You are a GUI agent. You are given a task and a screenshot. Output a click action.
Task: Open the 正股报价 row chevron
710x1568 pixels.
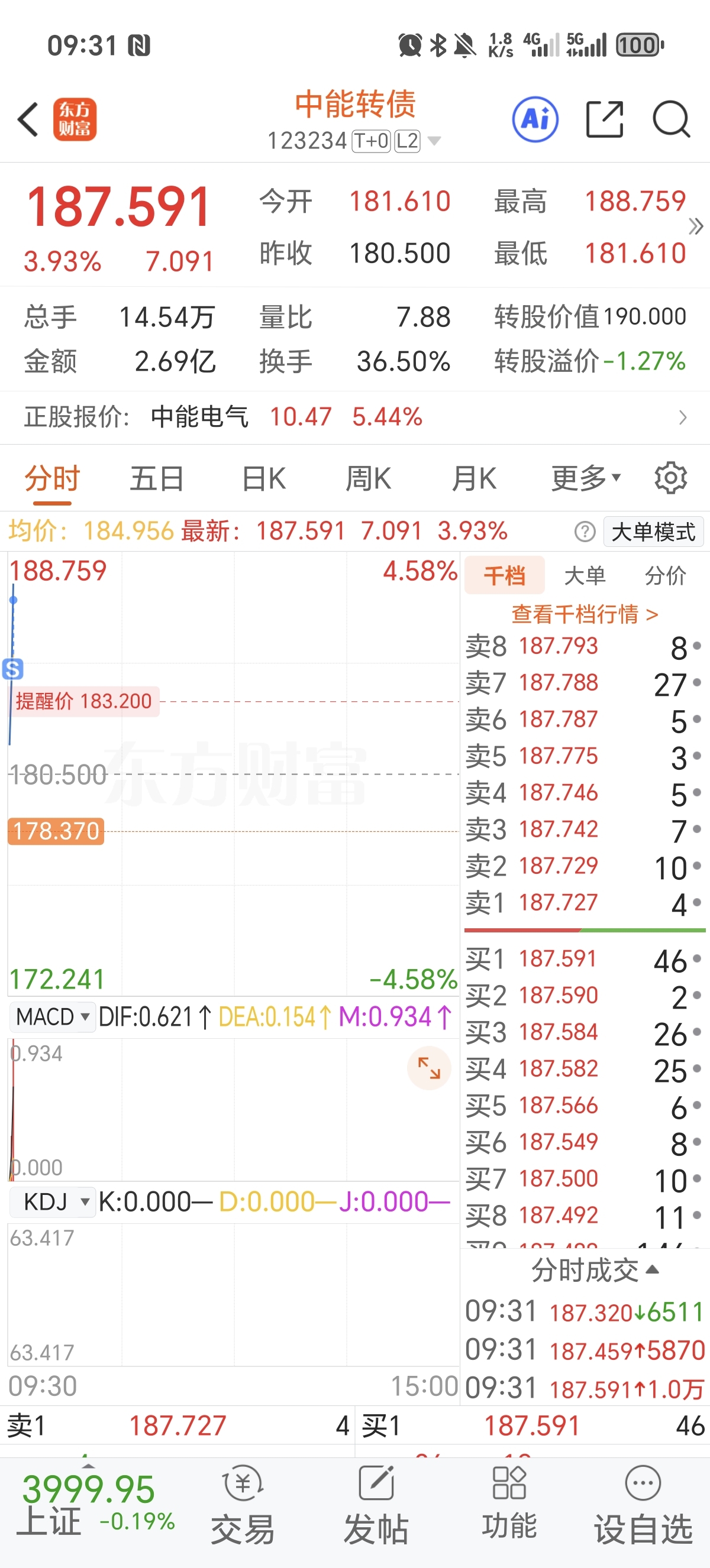coord(683,417)
